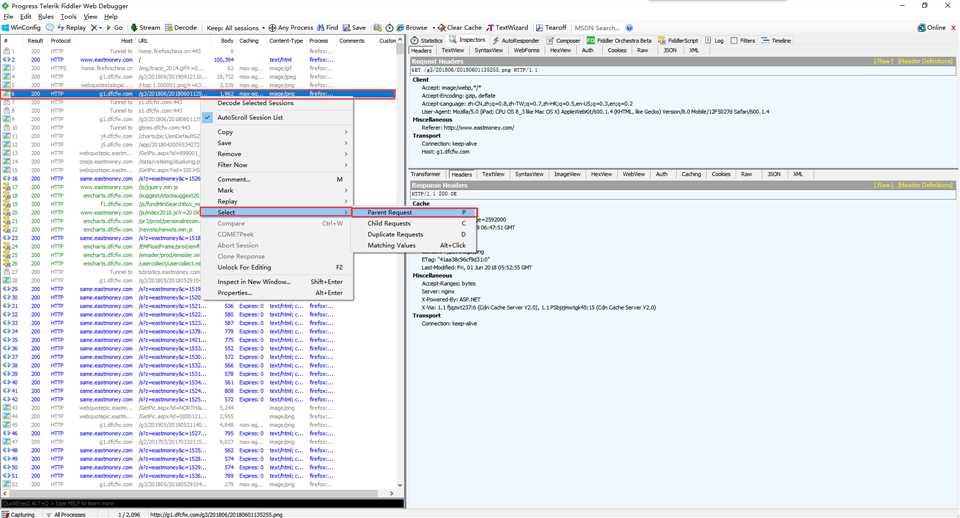This screenshot has height=518, width=960.
Task: Expand the Remove submenu in context menu
Action: click(x=277, y=154)
